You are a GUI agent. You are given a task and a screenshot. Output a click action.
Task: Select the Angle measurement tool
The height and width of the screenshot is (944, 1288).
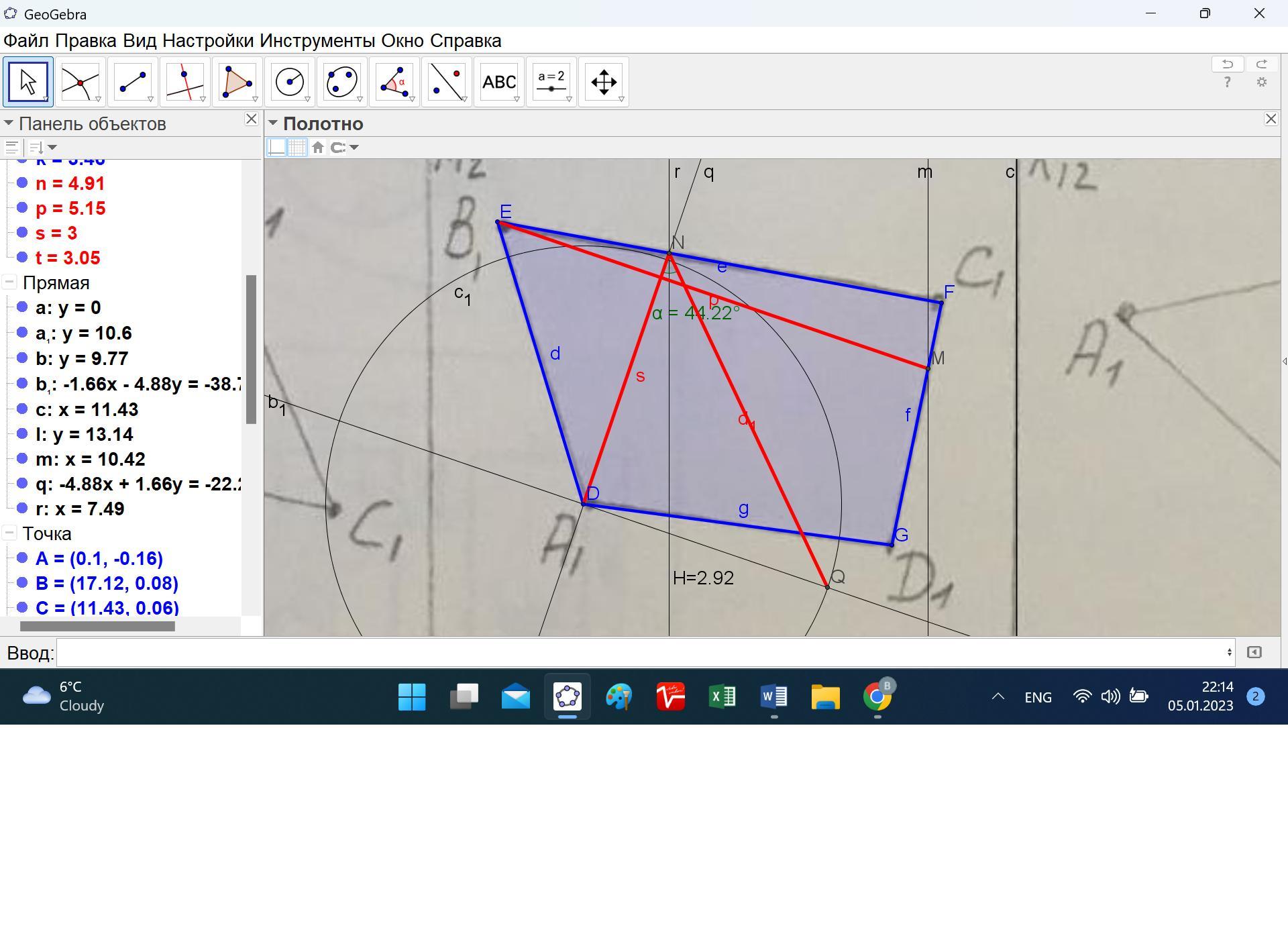[394, 82]
